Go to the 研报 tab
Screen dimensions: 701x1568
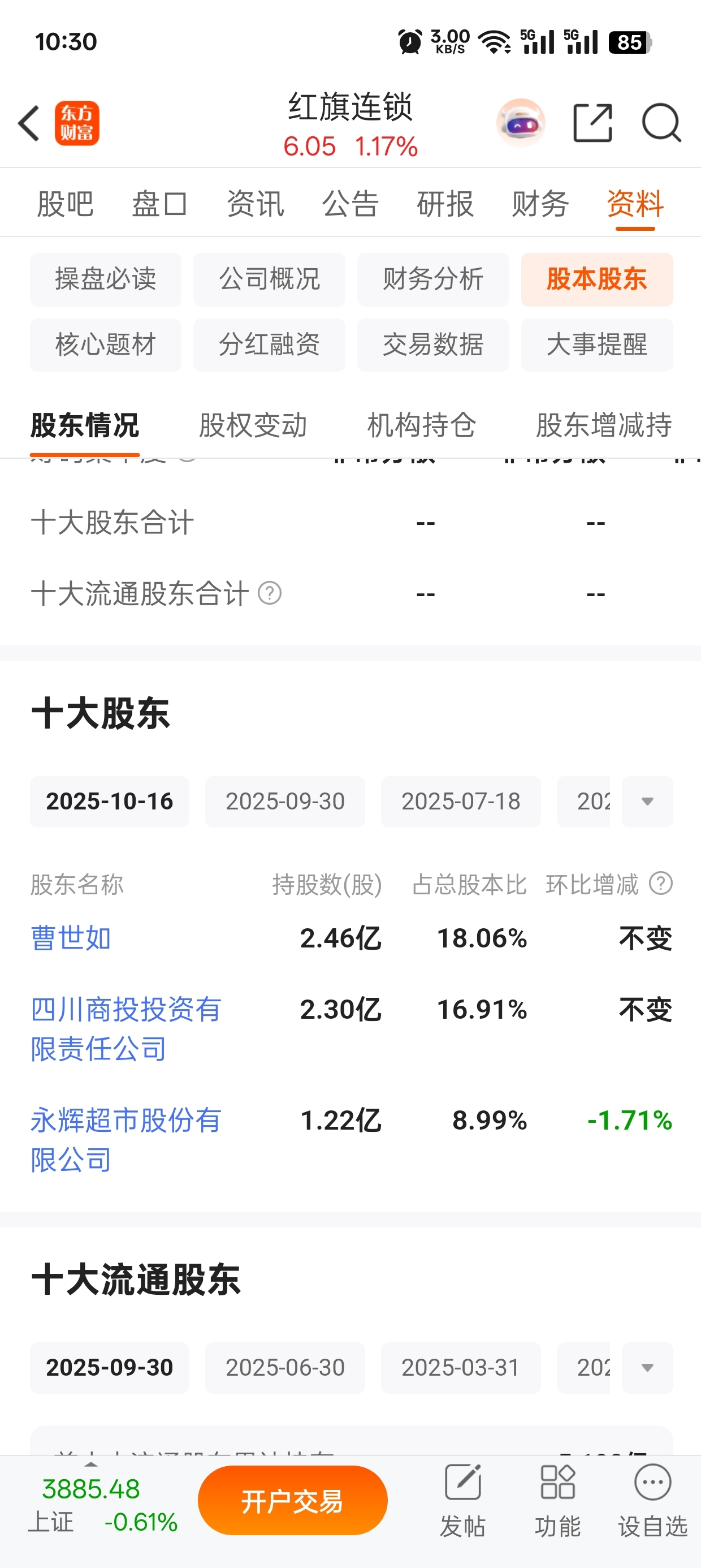(445, 203)
